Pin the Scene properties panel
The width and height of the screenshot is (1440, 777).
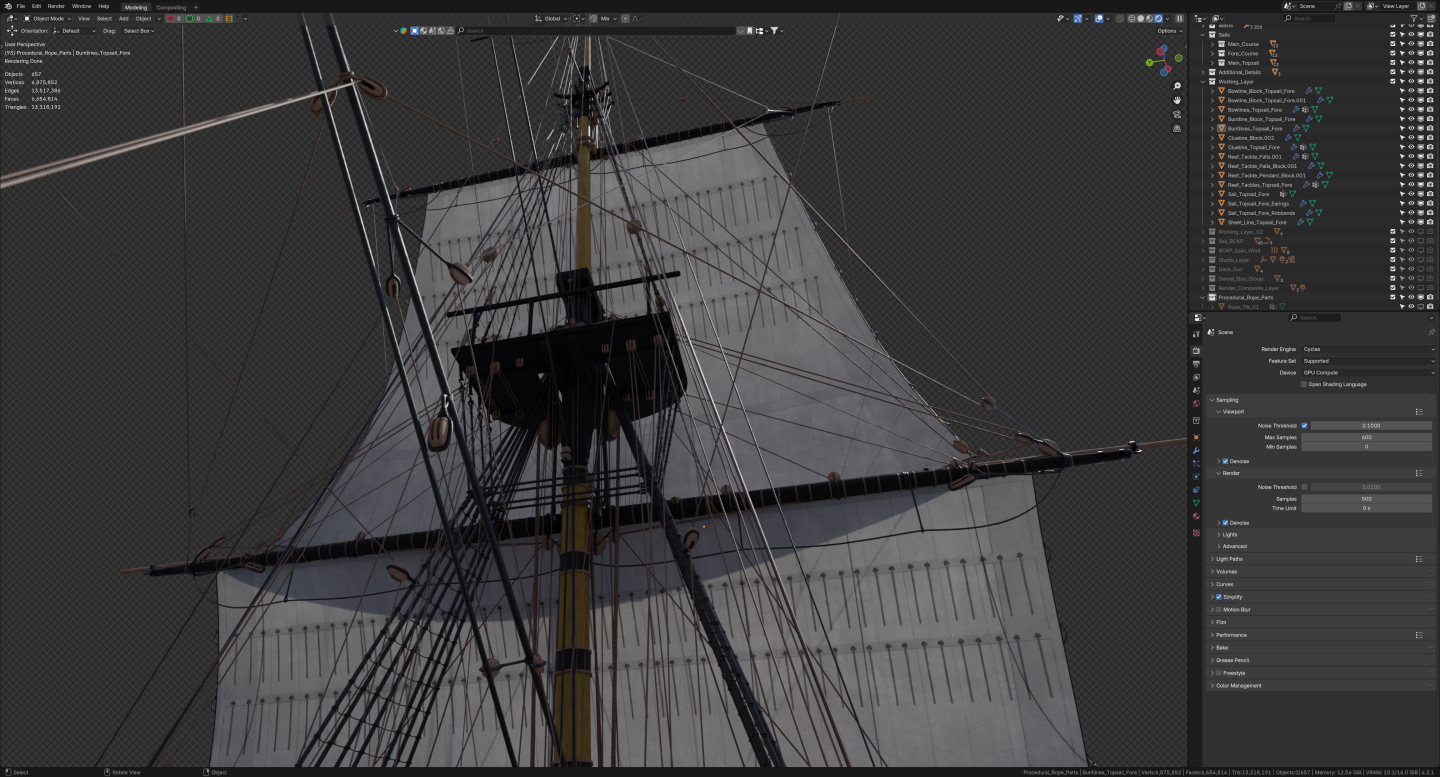coord(1431,332)
